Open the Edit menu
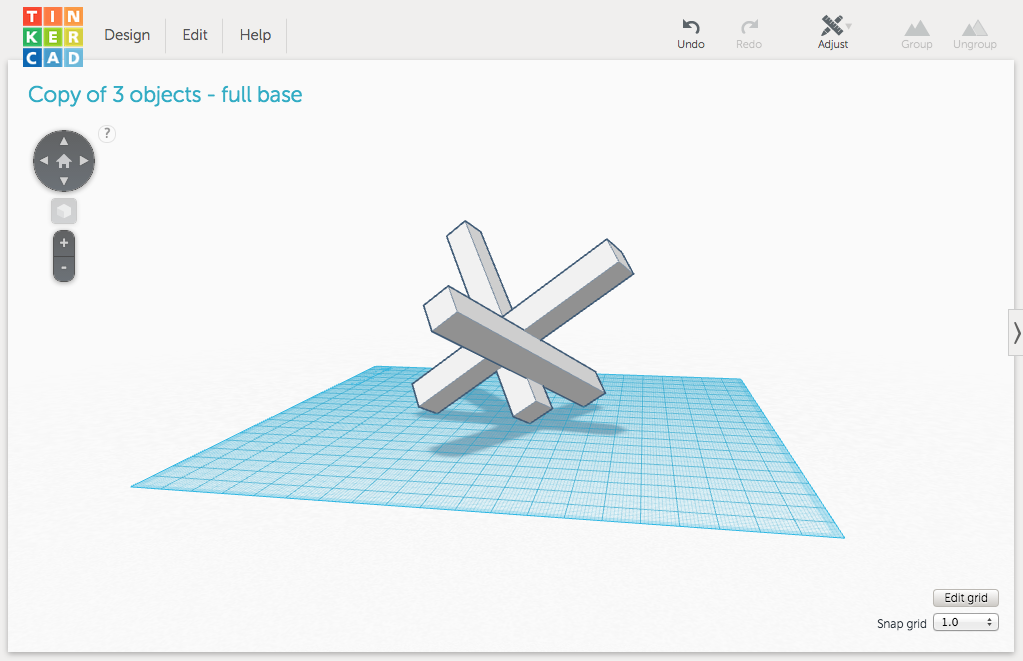The height and width of the screenshot is (661, 1023). pos(194,35)
